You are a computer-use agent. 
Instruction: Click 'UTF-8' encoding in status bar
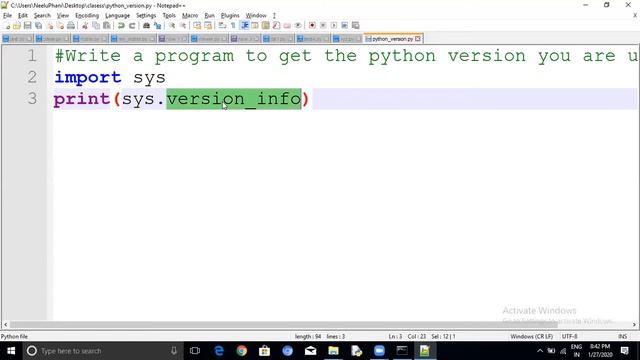[569, 336]
